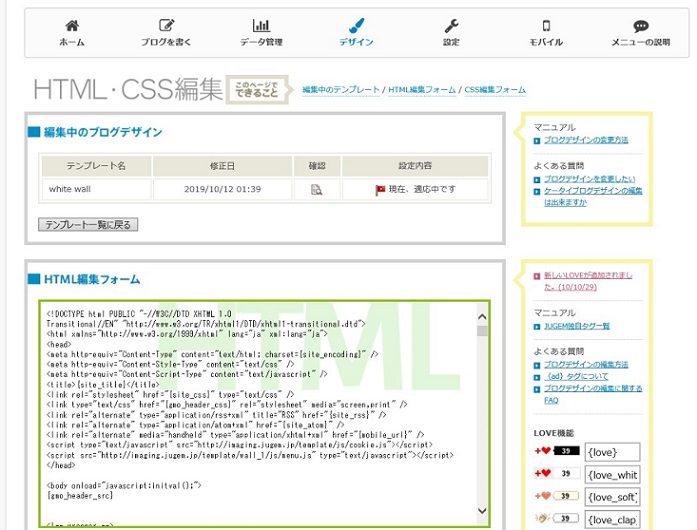The image size is (697, 530).
Task: Click the black love heart counter icon
Action: (557, 451)
